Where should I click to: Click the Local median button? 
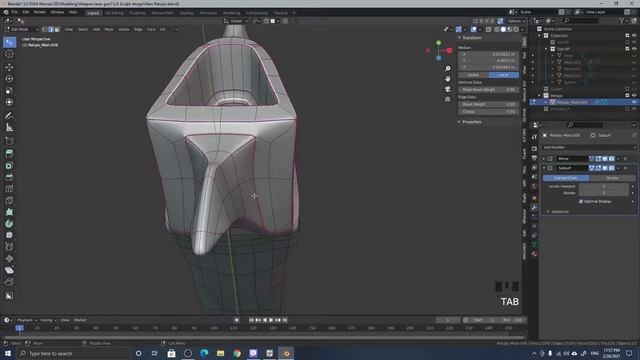pyautogui.click(x=504, y=75)
